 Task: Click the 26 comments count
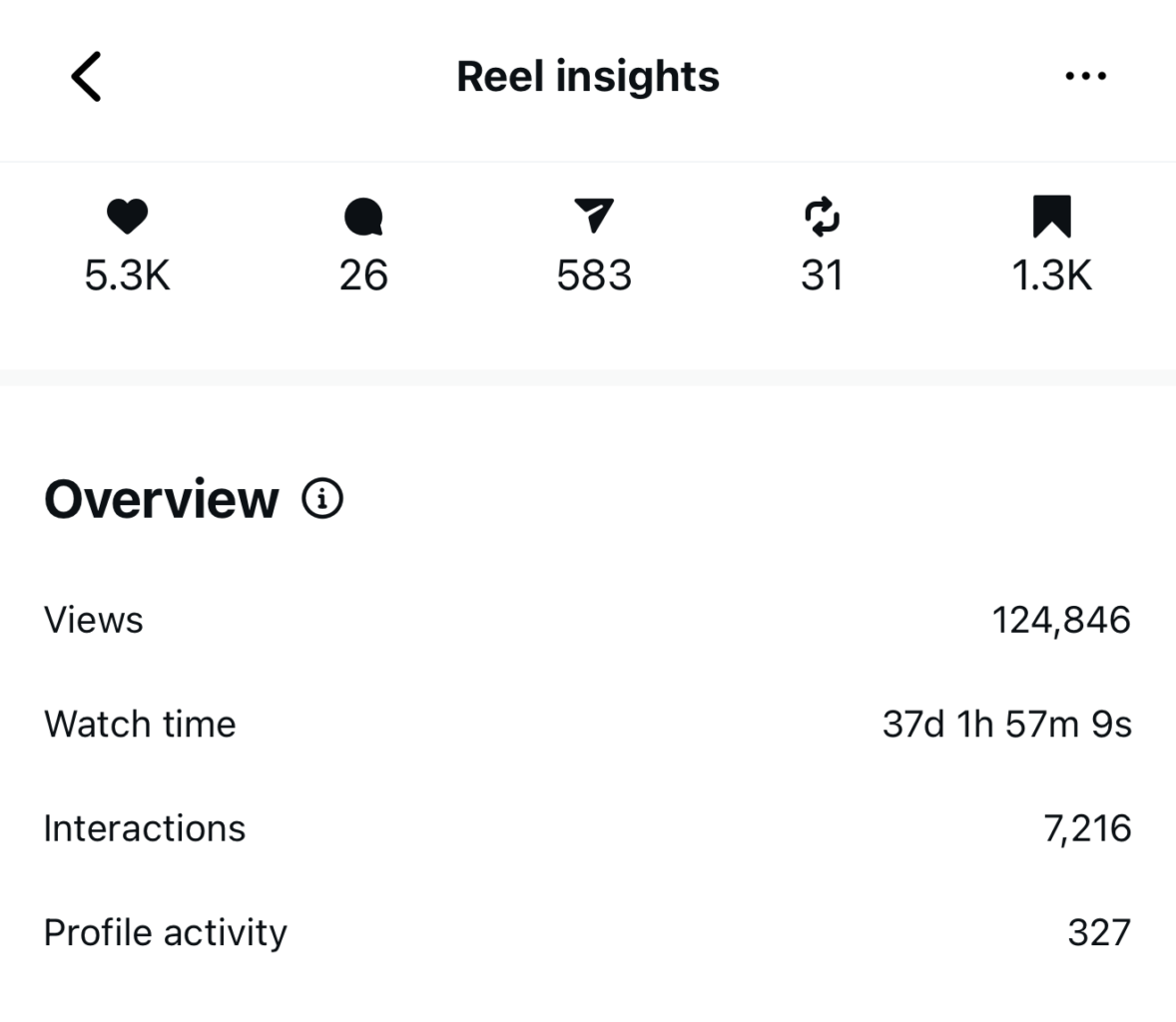[363, 275]
